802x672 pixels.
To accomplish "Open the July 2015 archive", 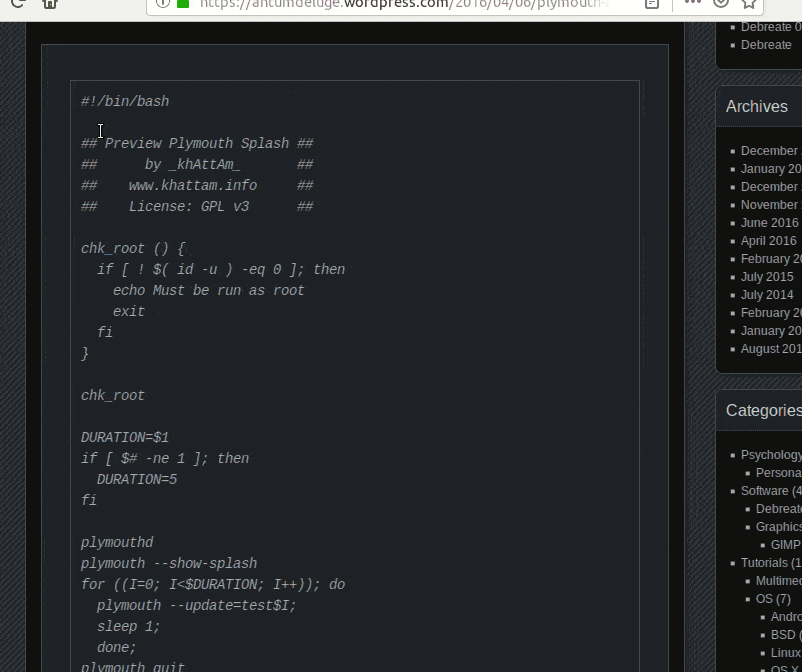I will pos(766,276).
